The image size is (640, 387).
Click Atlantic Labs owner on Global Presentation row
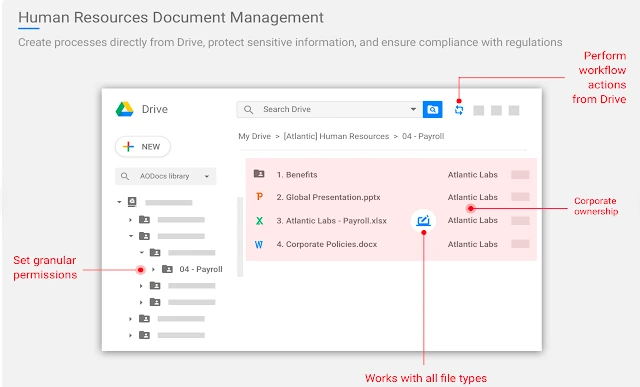pyautogui.click(x=473, y=197)
